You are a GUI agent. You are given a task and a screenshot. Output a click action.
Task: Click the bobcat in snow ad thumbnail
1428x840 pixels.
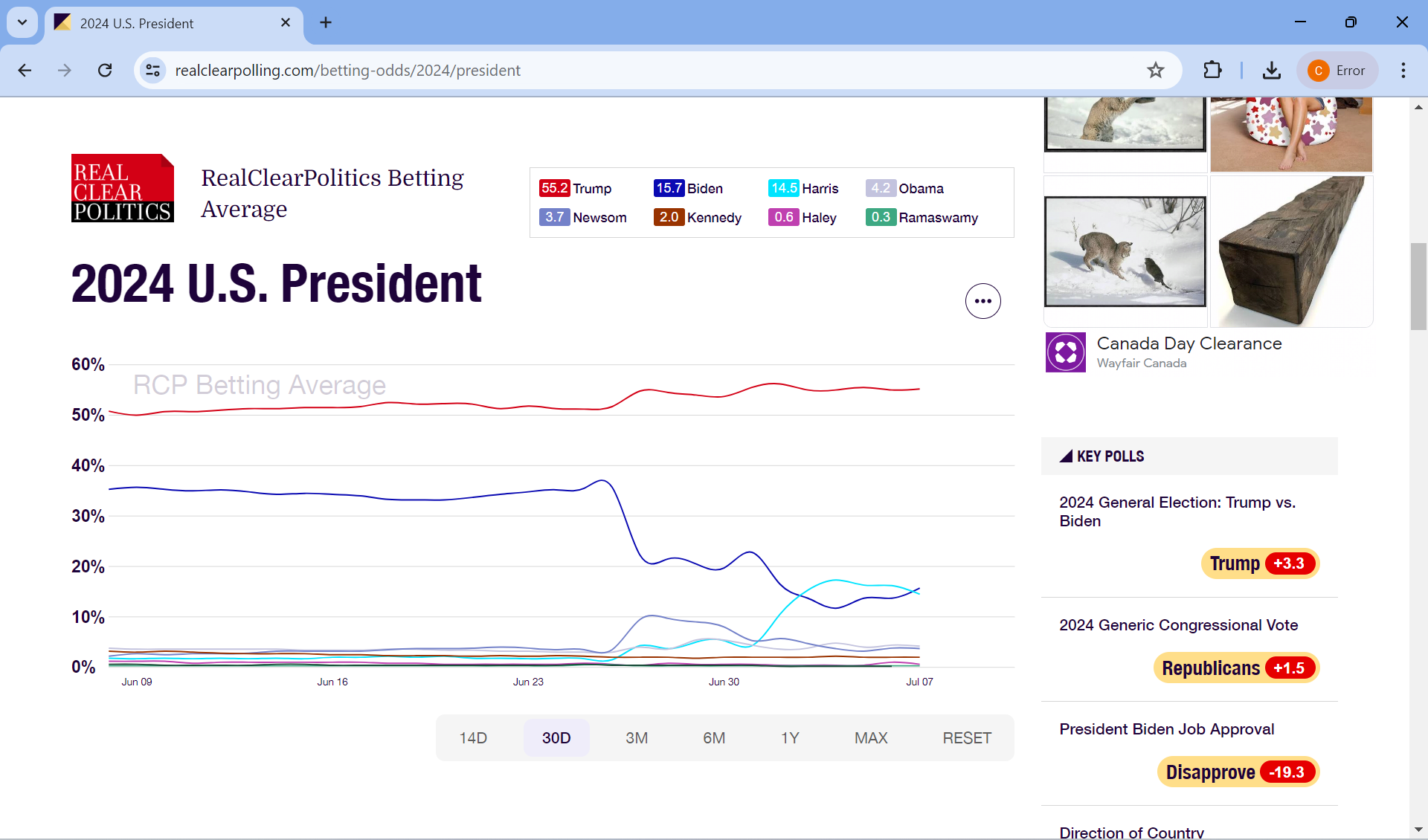click(1125, 251)
